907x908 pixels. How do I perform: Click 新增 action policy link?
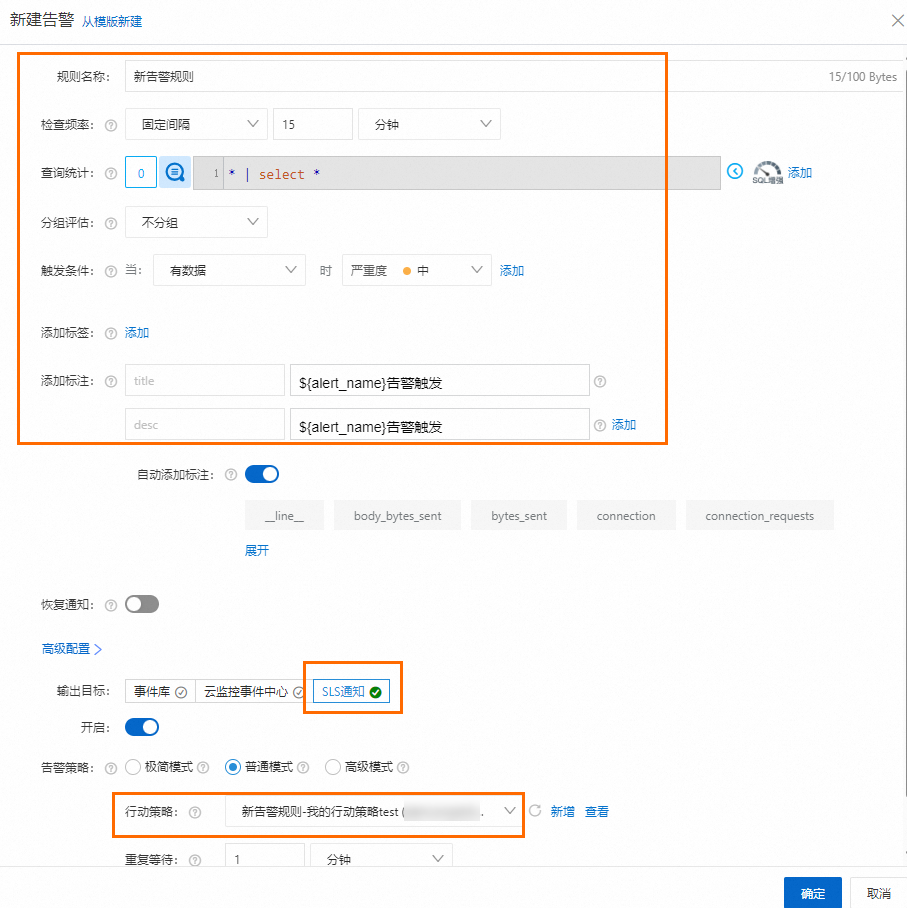[x=562, y=811]
